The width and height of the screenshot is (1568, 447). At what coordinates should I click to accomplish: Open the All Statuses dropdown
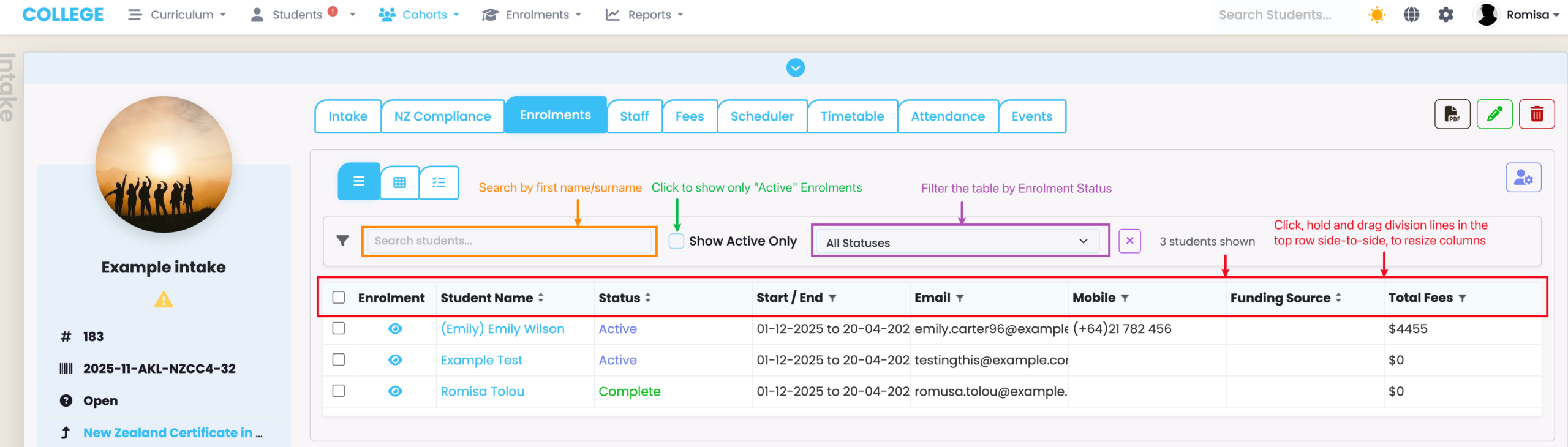coord(959,242)
